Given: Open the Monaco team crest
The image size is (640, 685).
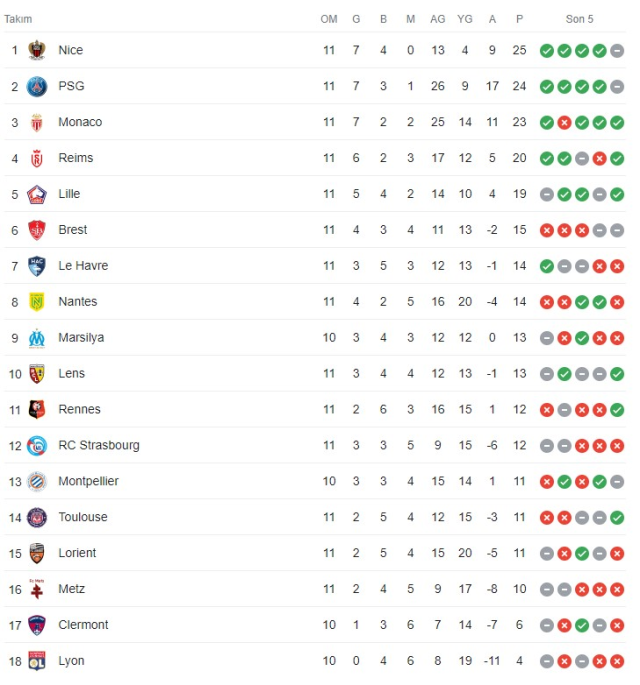Looking at the screenshot, I should tap(37, 122).
